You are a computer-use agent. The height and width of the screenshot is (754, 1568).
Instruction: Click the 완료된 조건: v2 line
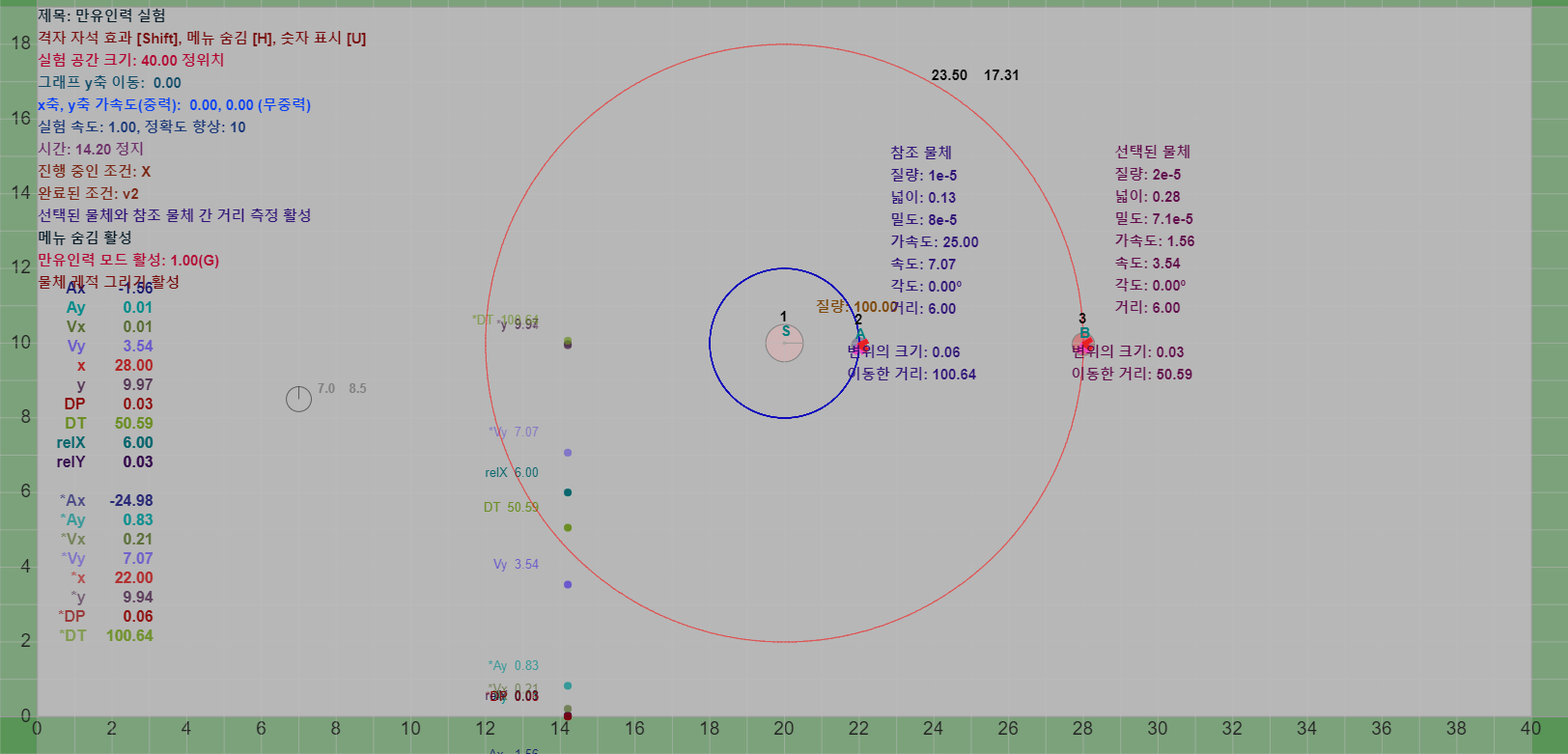click(89, 193)
